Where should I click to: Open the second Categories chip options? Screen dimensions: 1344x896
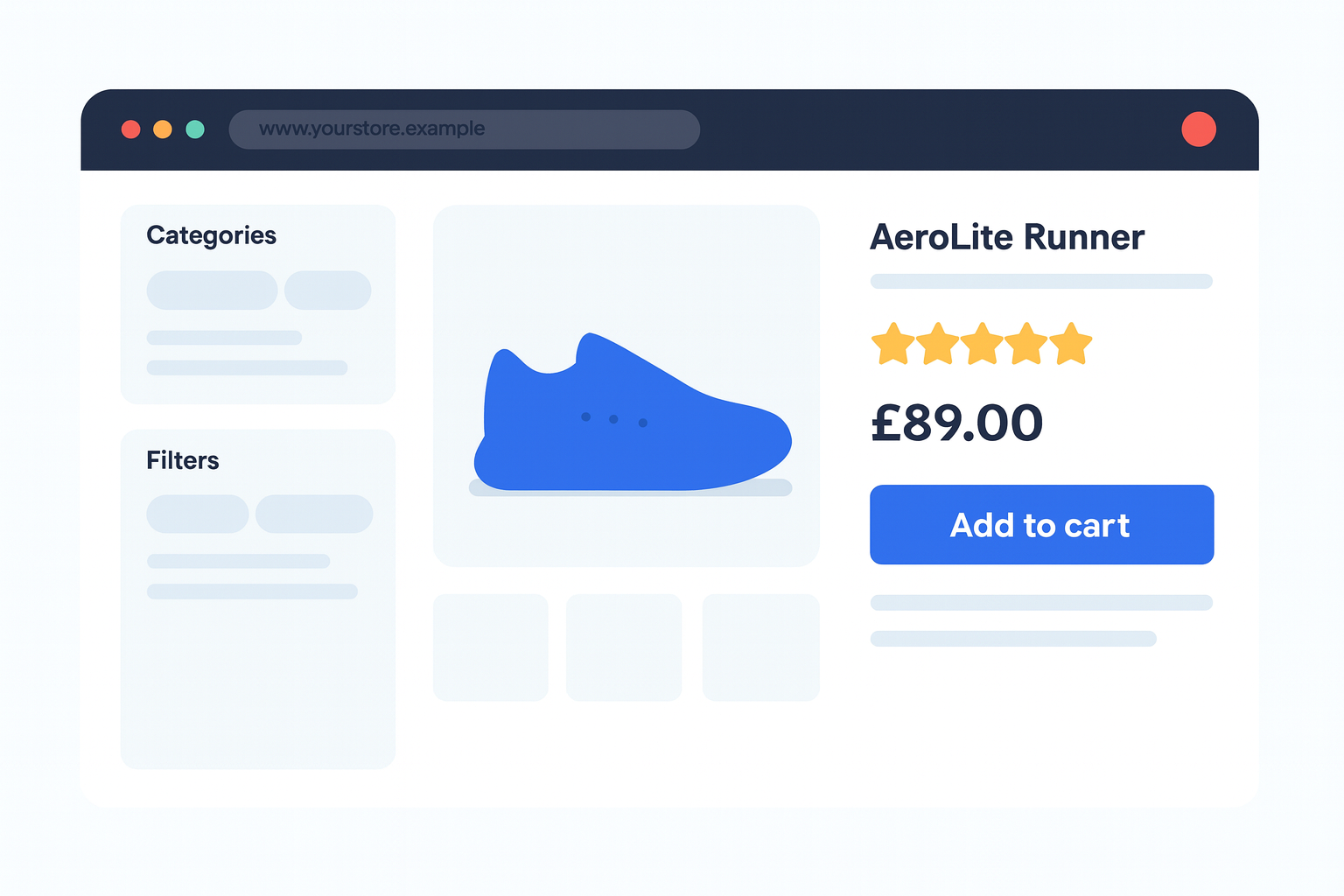point(327,290)
